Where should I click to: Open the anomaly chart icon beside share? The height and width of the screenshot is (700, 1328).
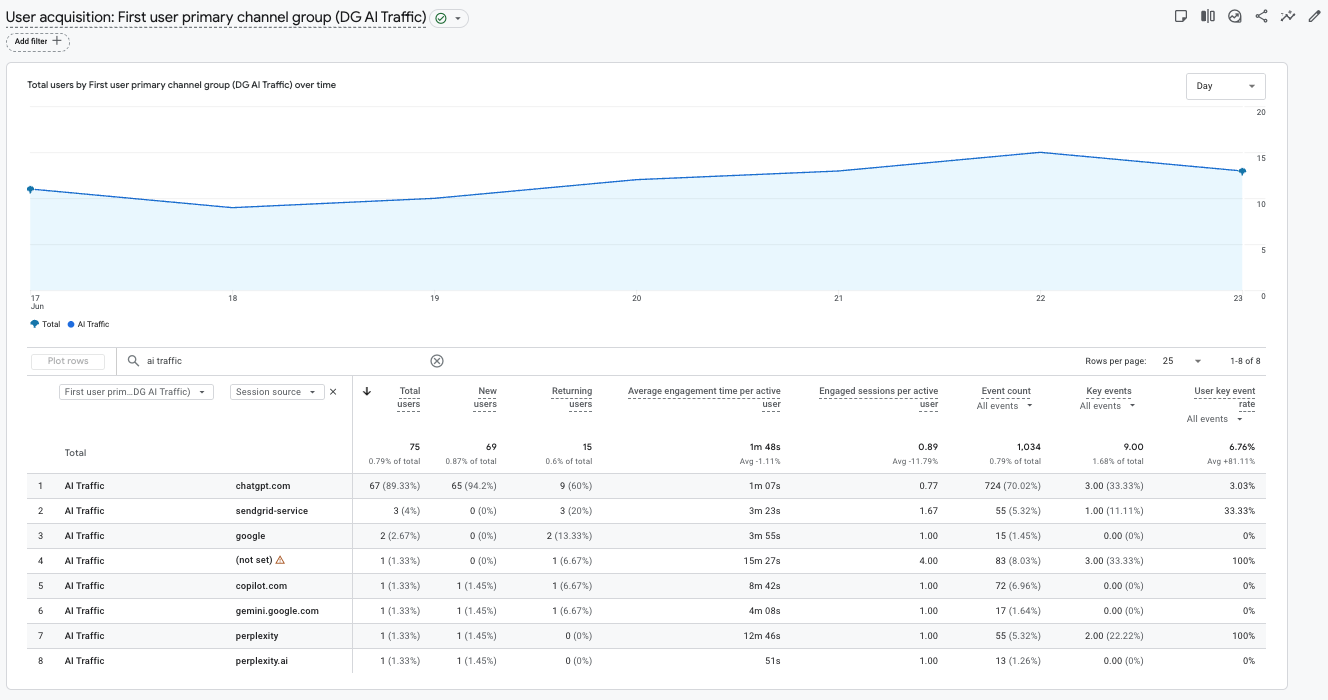point(1235,16)
